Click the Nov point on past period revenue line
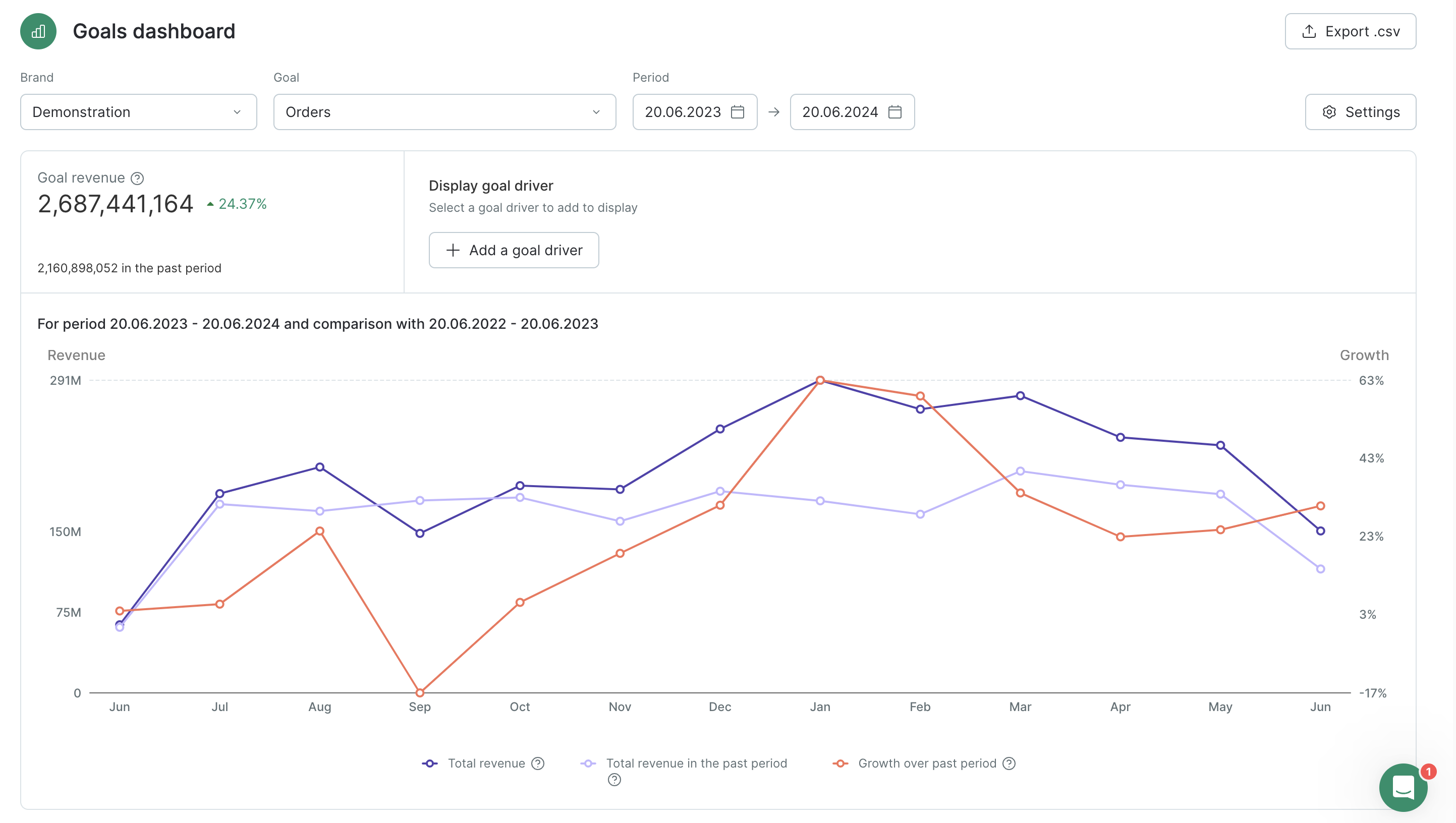The height and width of the screenshot is (823, 1456). [620, 521]
